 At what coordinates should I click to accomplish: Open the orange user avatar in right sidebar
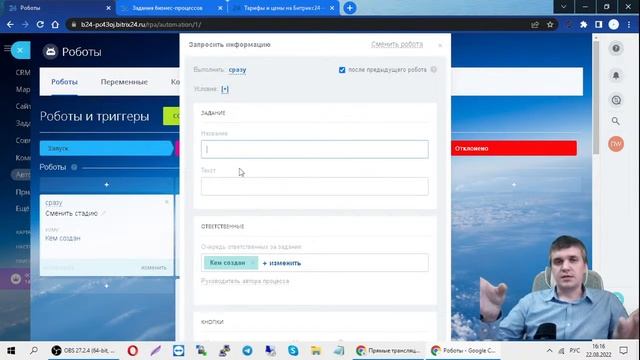pos(616,144)
